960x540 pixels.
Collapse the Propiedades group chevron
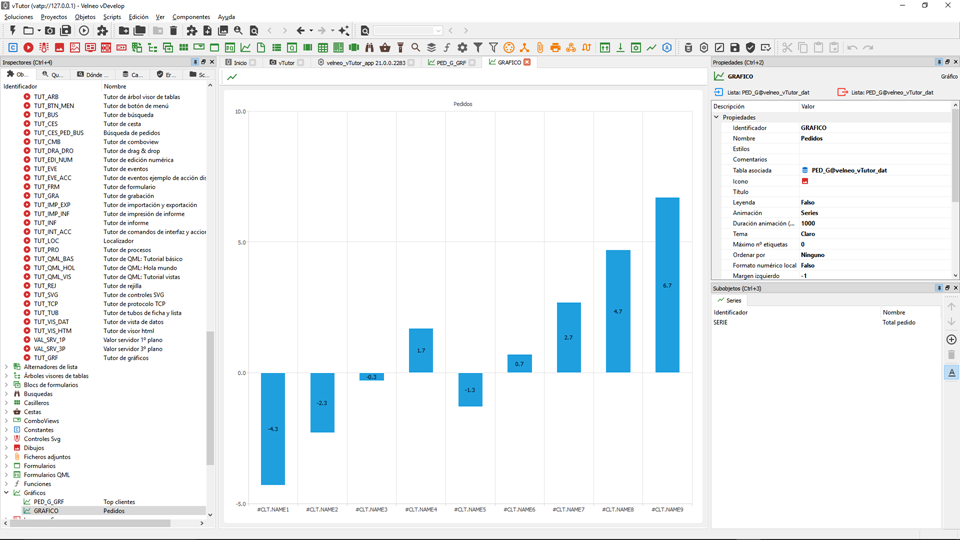[x=717, y=117]
